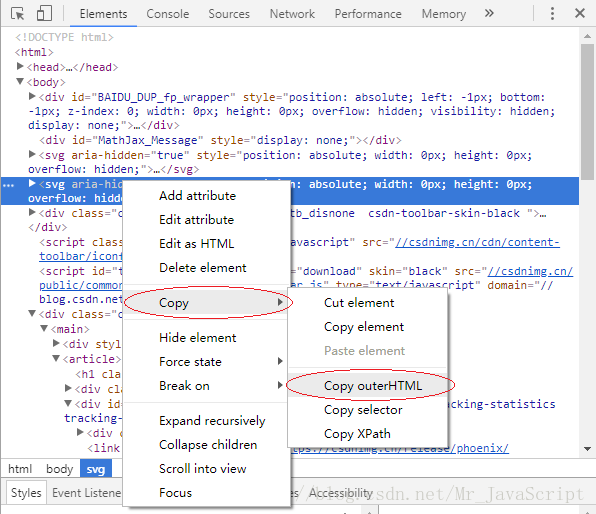
Task: Expand the selected svg node arrow
Action: [x=32, y=184]
